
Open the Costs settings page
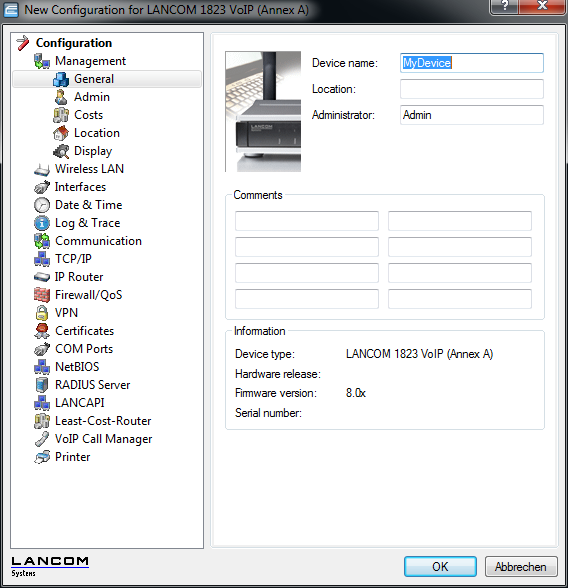88,115
